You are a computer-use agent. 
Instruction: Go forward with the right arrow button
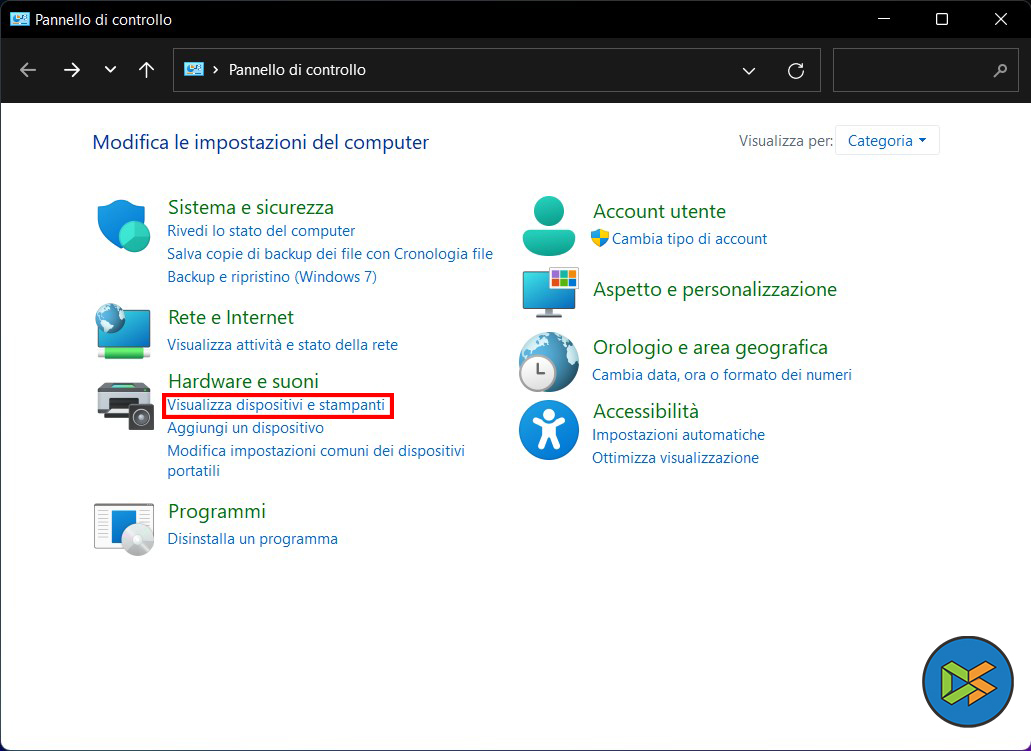pyautogui.click(x=72, y=70)
